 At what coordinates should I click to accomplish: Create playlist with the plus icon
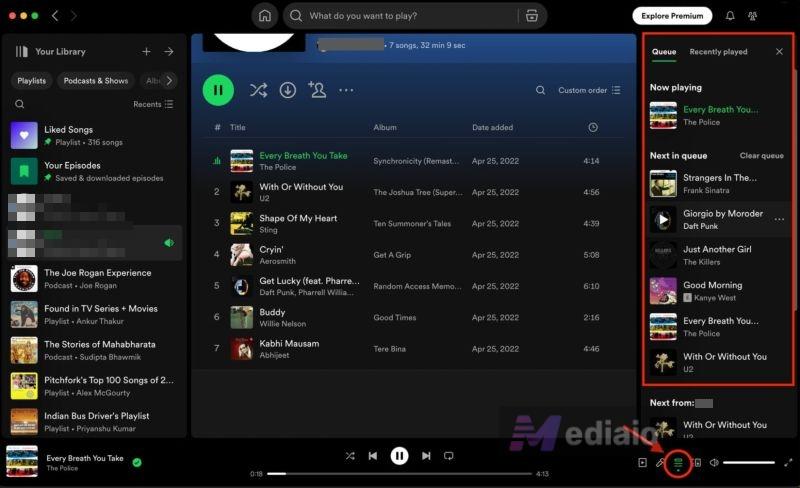tap(146, 52)
